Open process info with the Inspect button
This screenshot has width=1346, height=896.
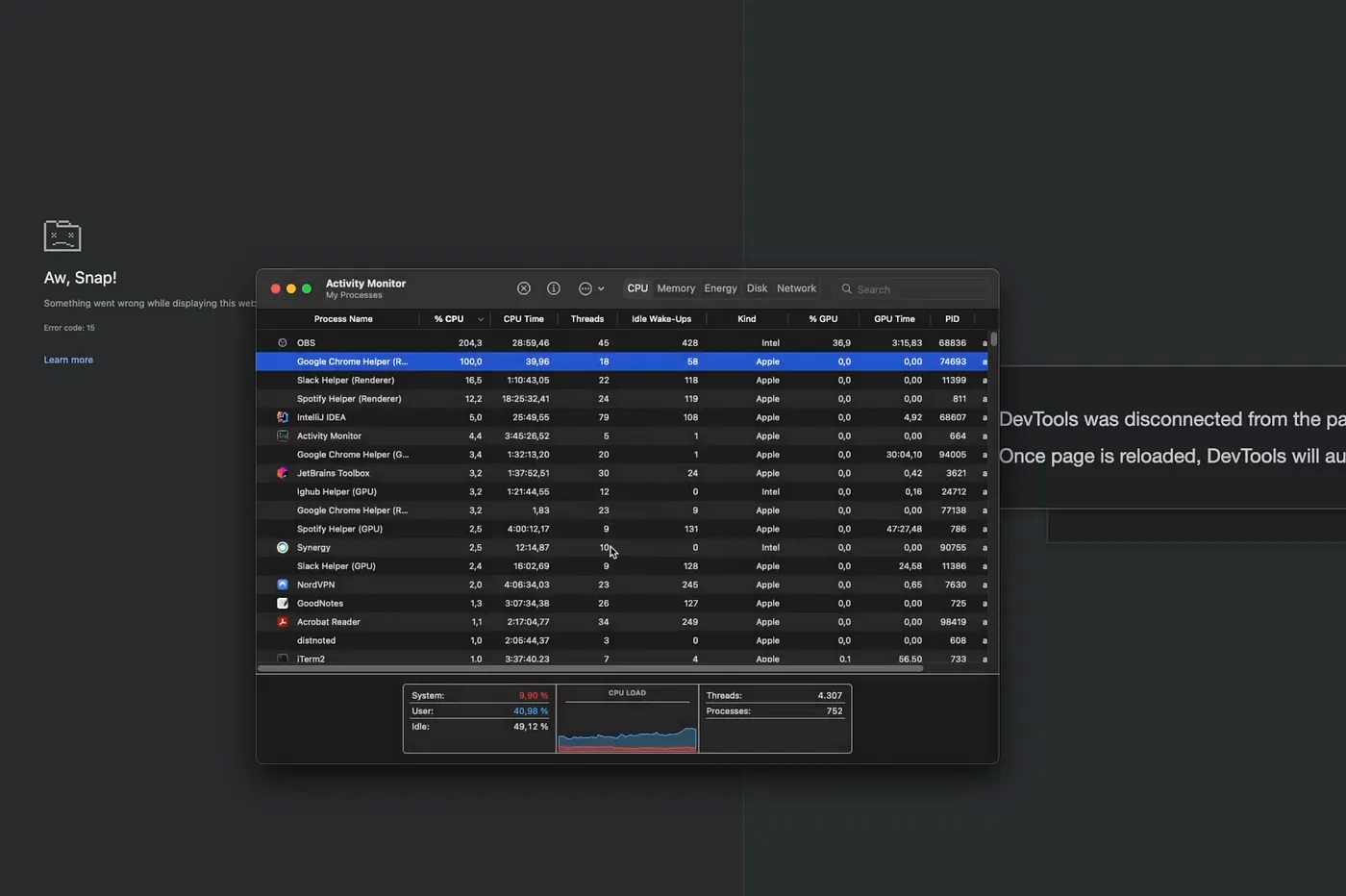coord(554,287)
